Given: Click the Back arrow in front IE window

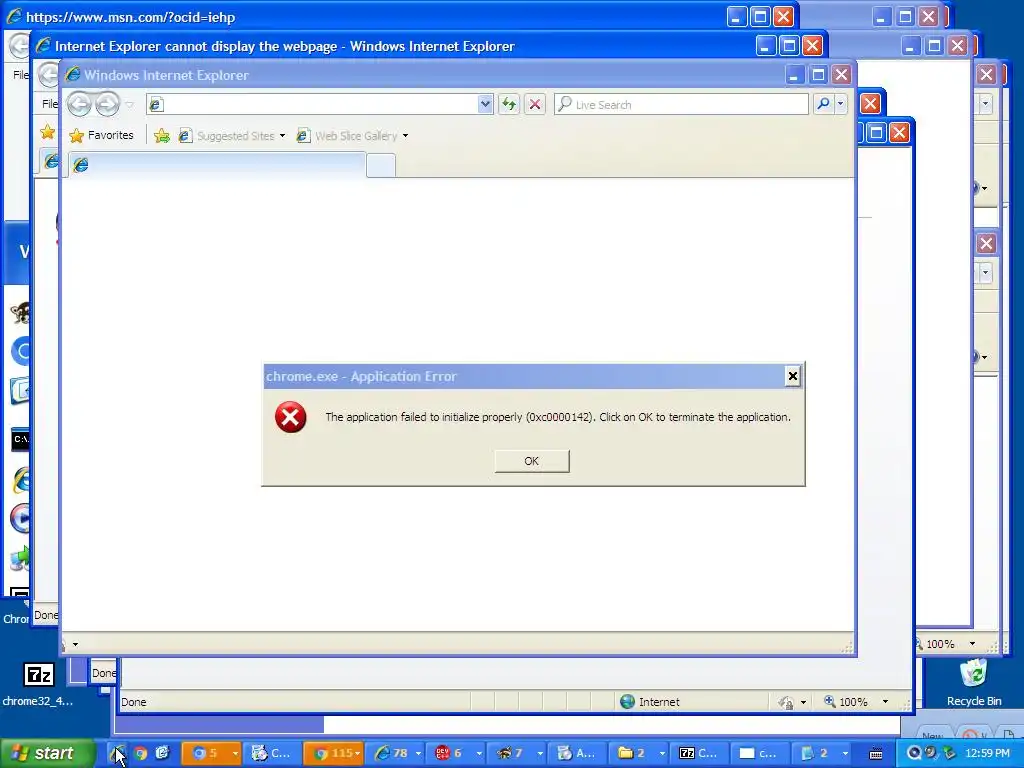Looking at the screenshot, I should [79, 104].
